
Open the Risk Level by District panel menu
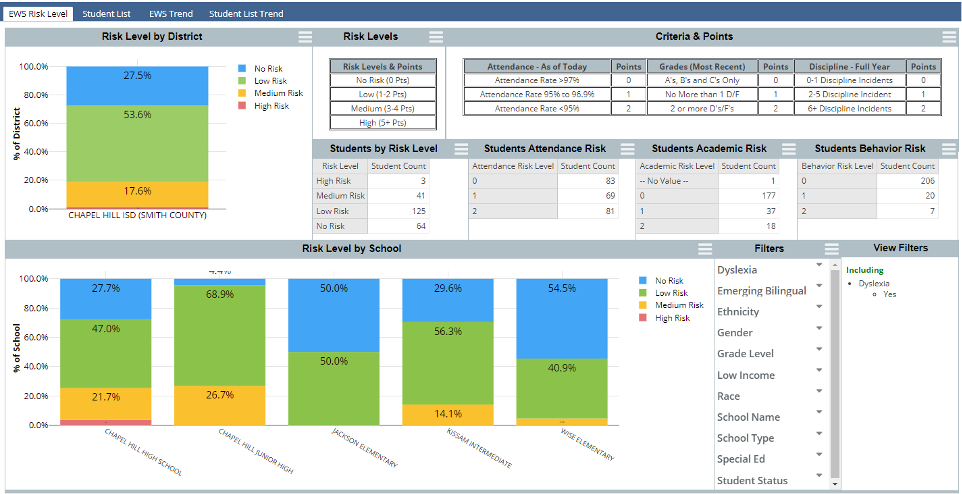tap(305, 37)
